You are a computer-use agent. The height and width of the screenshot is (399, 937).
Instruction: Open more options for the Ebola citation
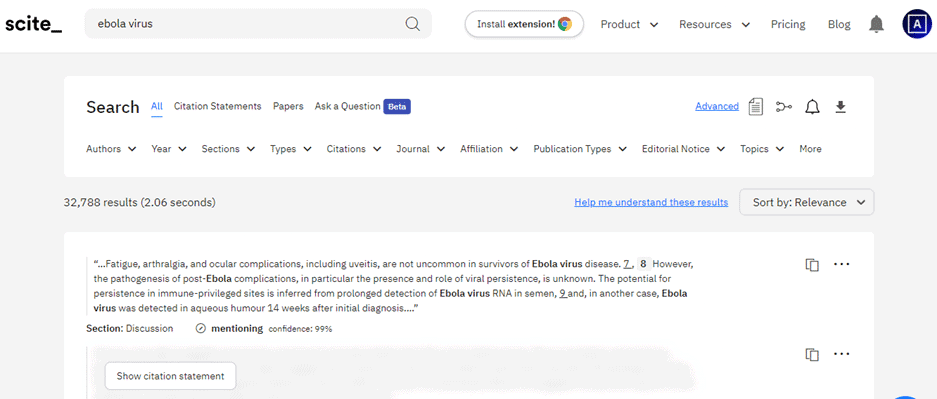click(x=841, y=264)
